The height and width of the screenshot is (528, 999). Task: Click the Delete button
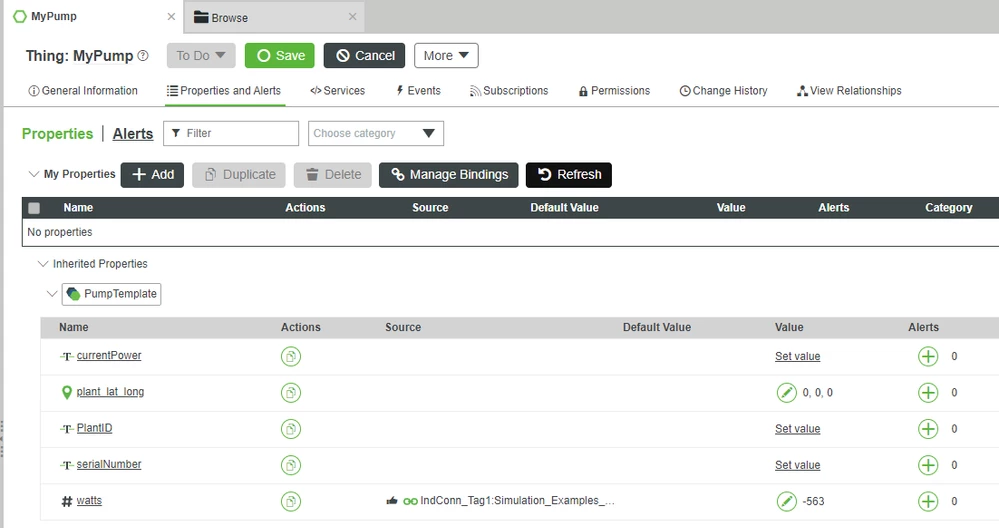(x=333, y=175)
